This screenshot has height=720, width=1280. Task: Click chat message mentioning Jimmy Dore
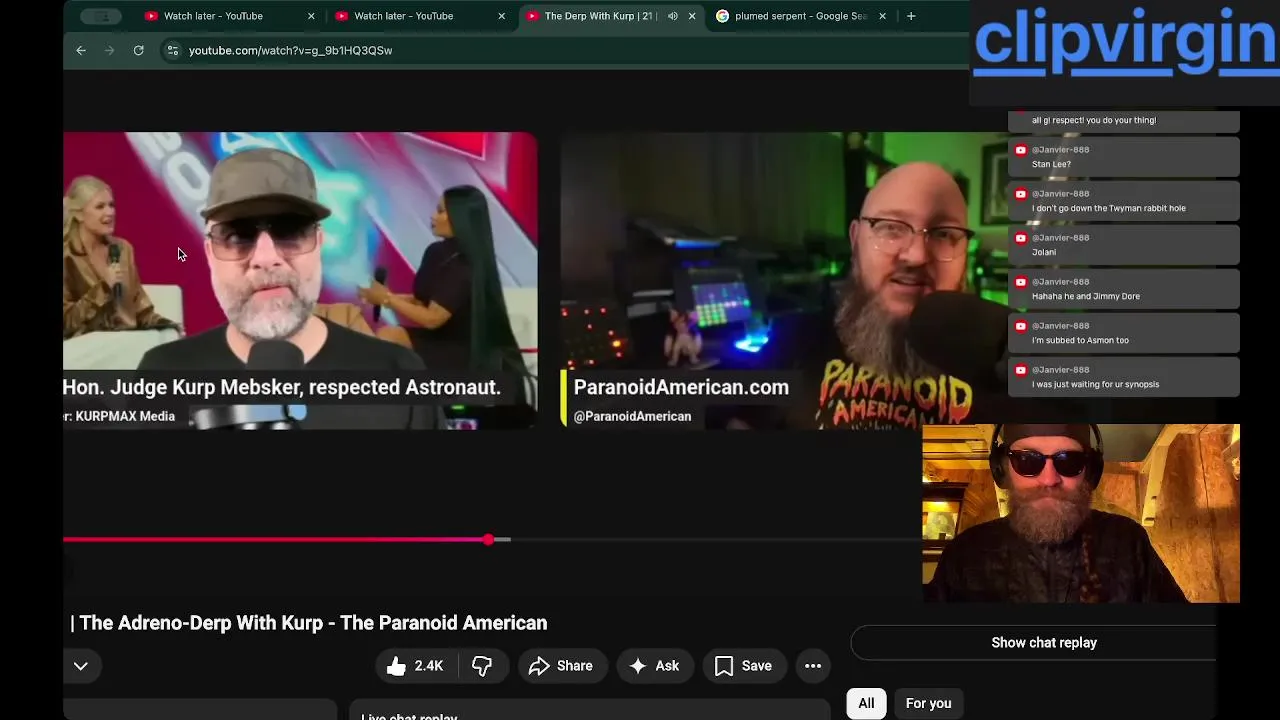[1086, 296]
